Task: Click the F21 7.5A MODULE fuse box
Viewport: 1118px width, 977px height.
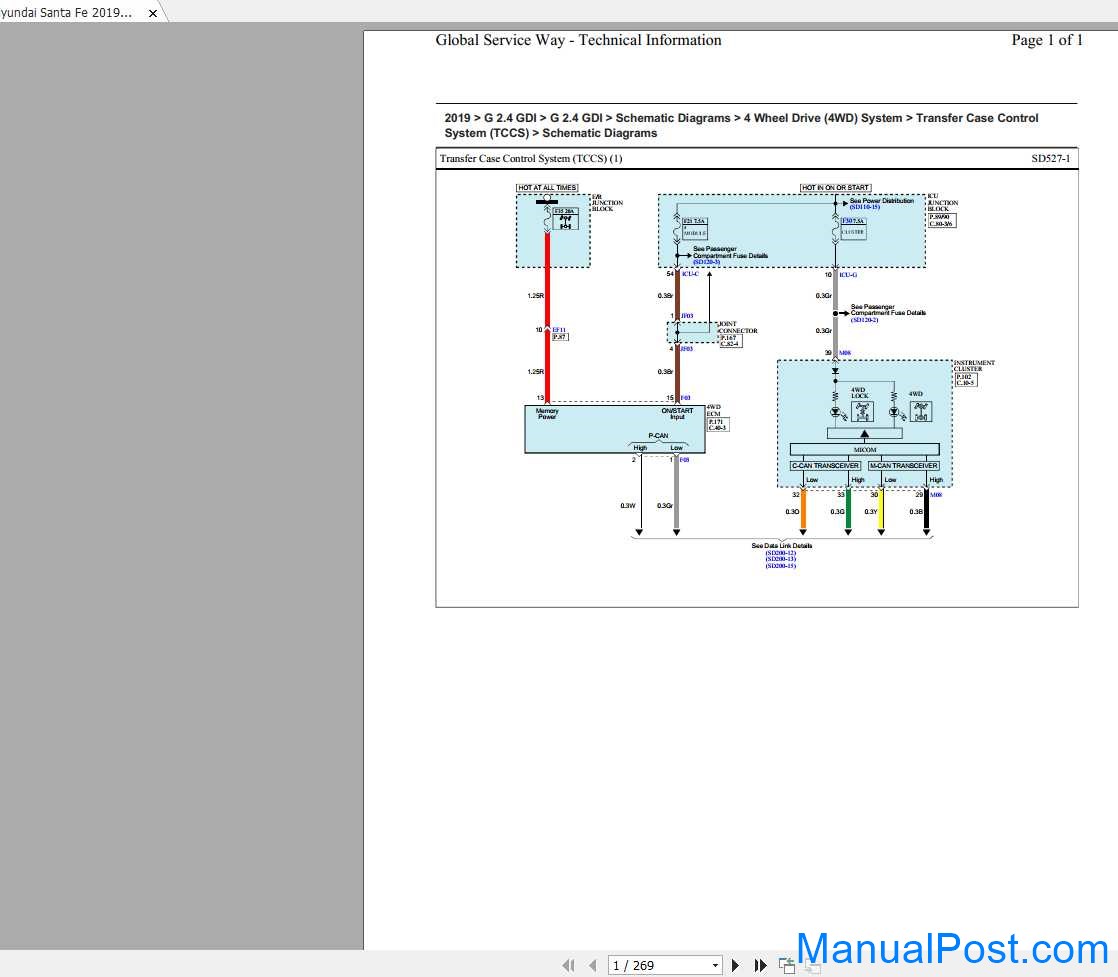Action: (694, 228)
